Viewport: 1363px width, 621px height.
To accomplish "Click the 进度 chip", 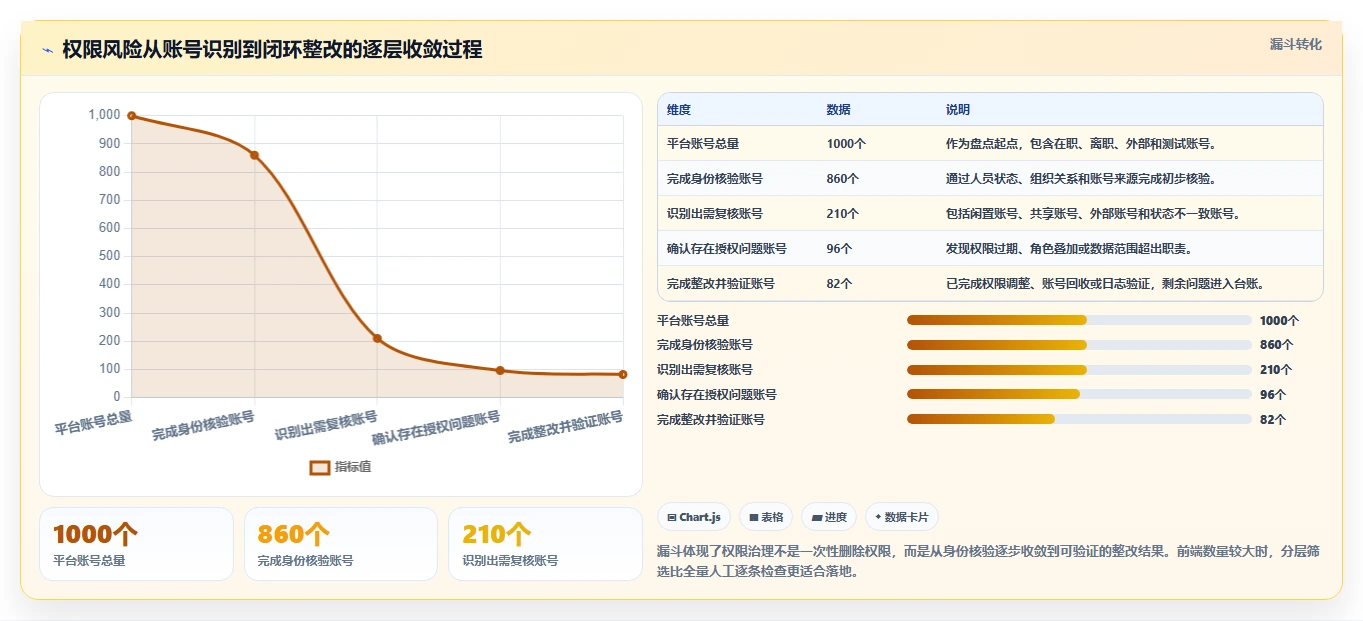I will click(x=829, y=517).
